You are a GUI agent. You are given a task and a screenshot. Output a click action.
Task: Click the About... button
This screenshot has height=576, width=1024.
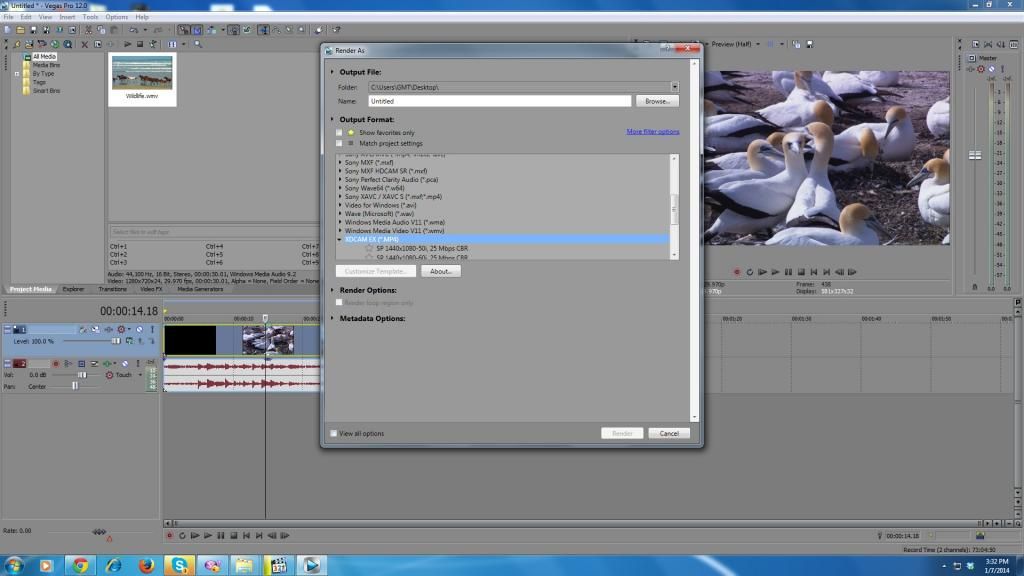pos(441,271)
